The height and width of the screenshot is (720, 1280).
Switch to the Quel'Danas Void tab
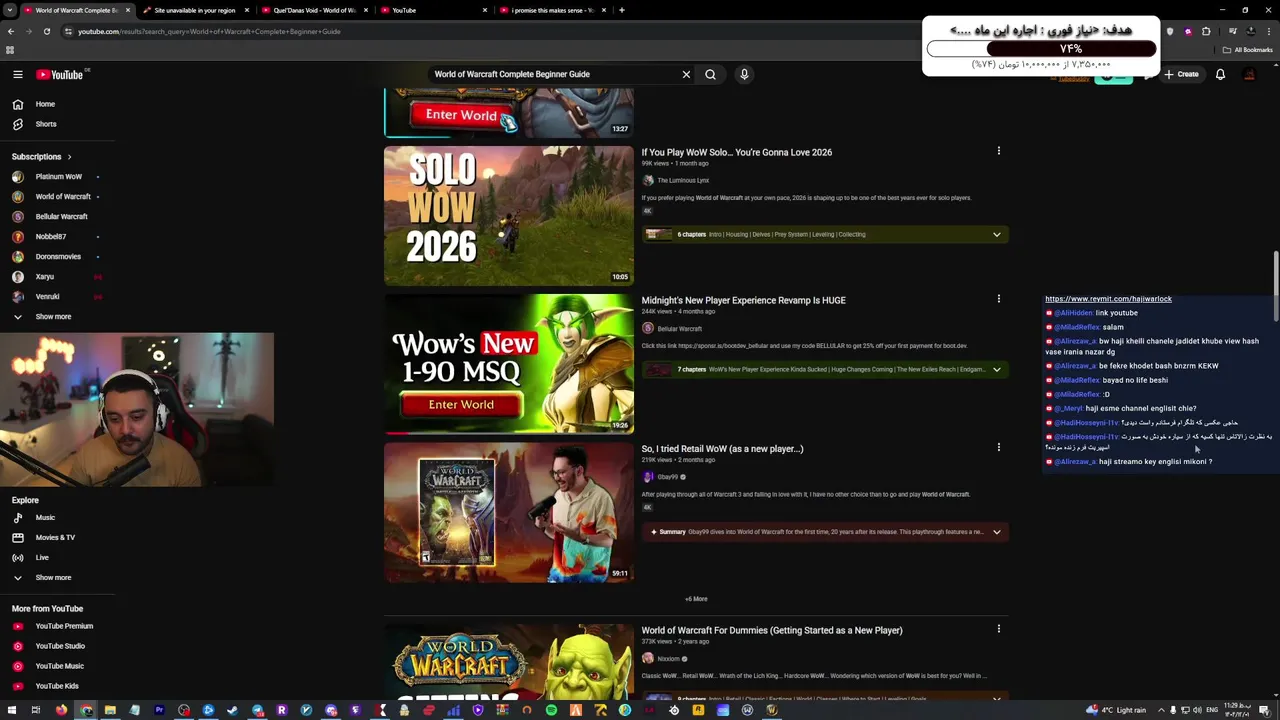pyautogui.click(x=315, y=10)
